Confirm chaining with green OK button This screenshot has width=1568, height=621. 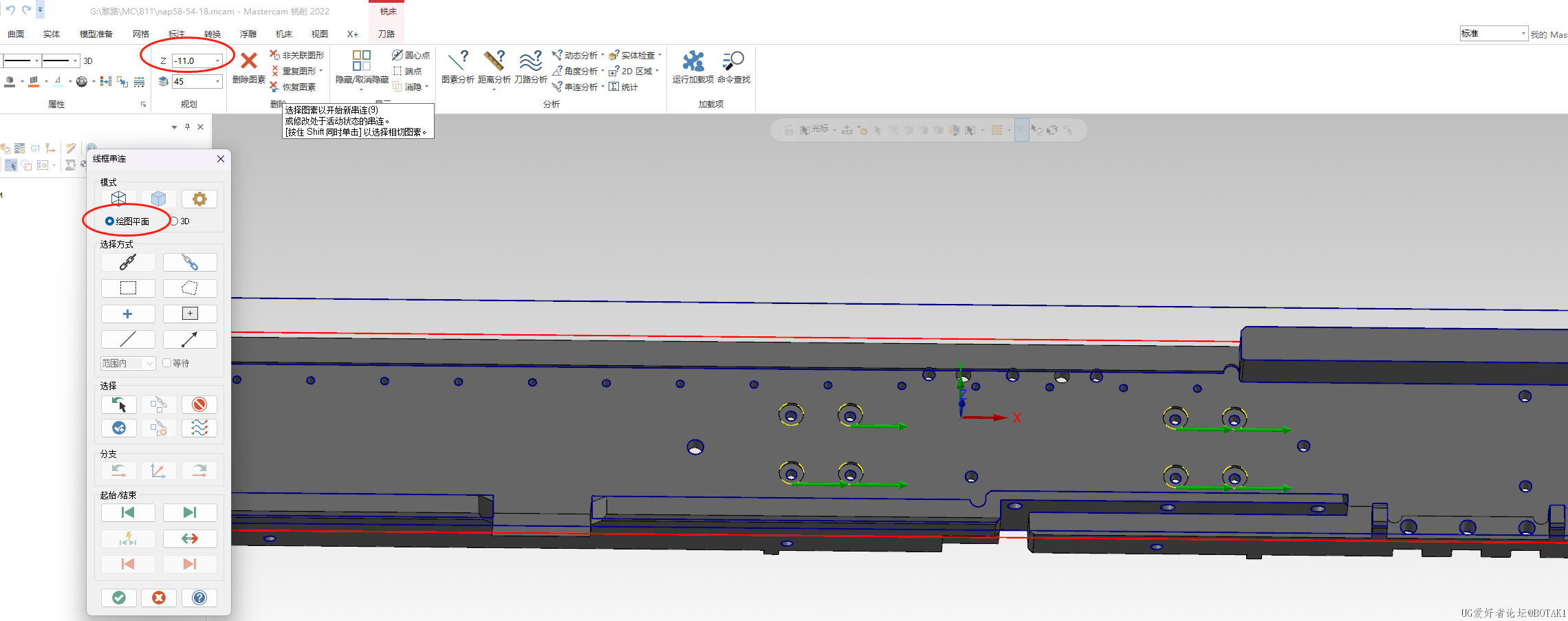(118, 598)
